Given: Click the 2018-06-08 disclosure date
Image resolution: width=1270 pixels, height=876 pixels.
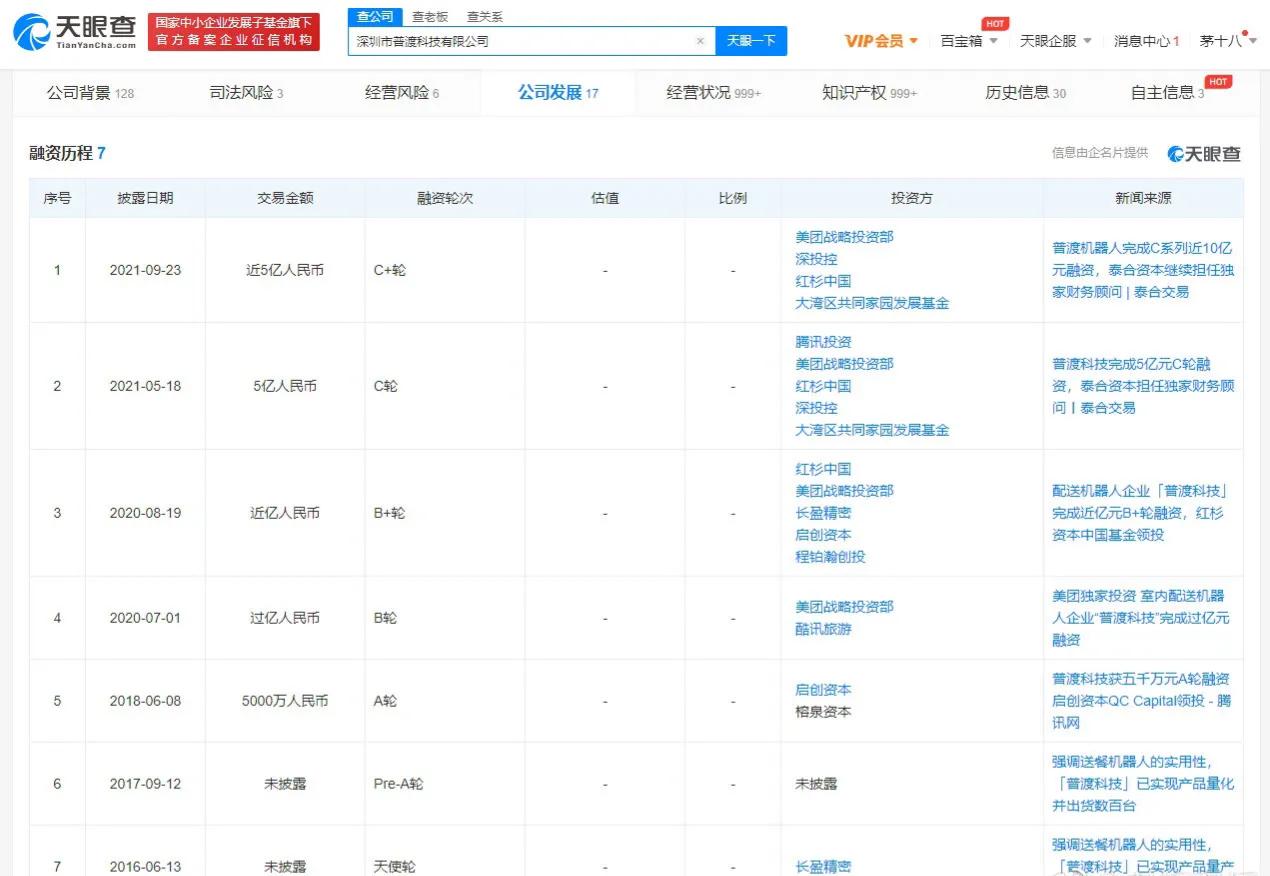Looking at the screenshot, I should (x=146, y=701).
